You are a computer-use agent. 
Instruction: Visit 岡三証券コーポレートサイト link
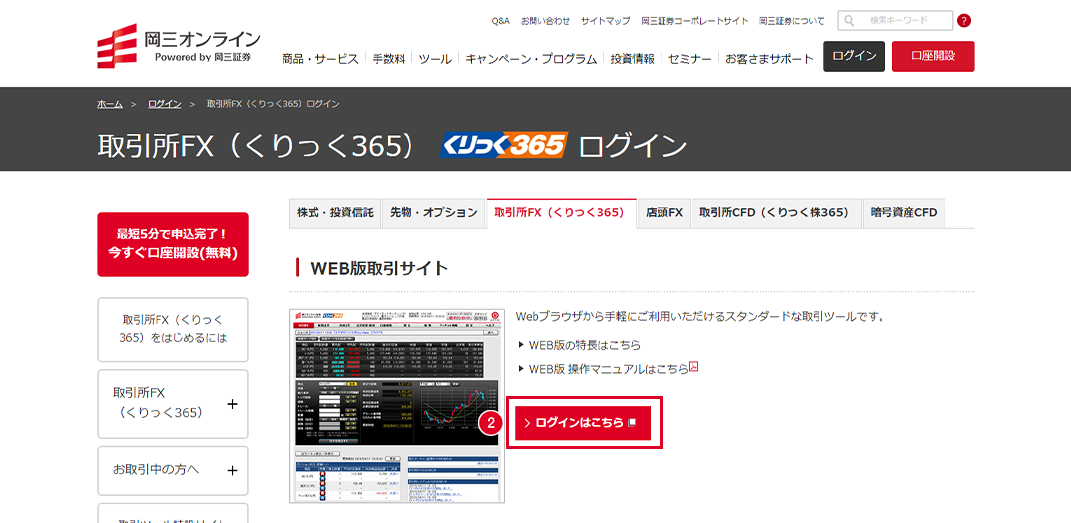(x=695, y=21)
